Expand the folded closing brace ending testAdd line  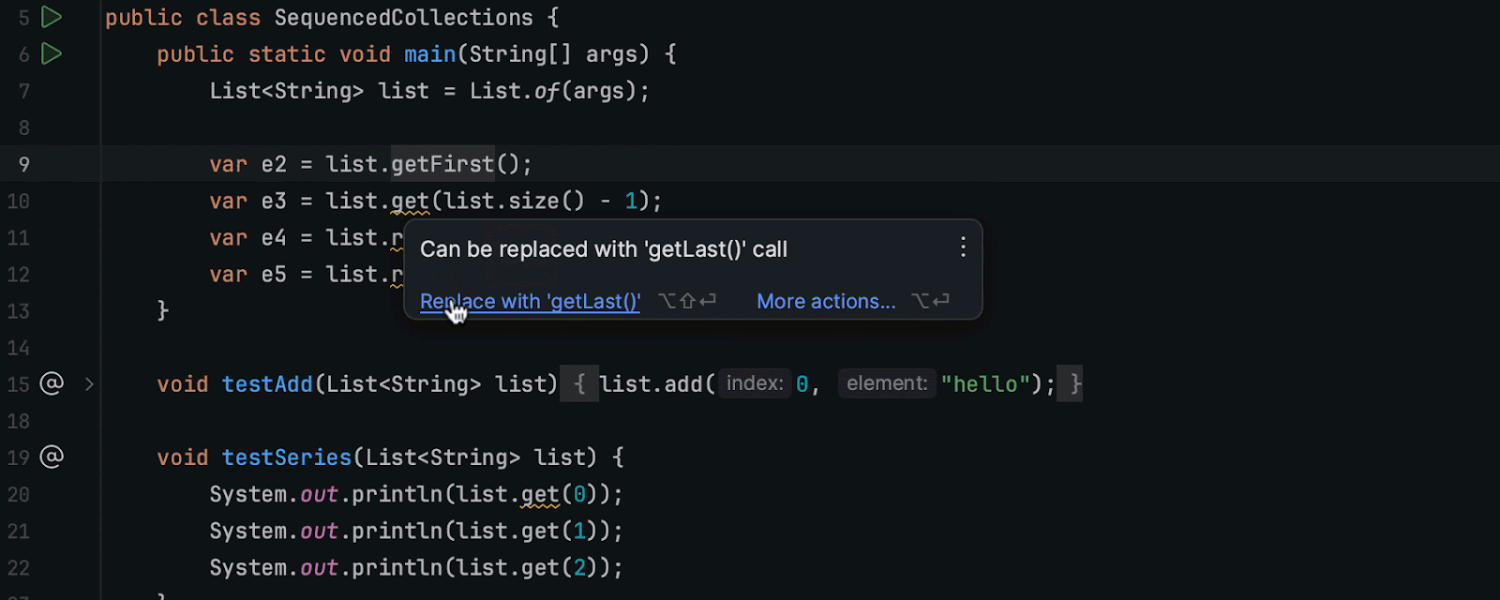pos(1075,384)
